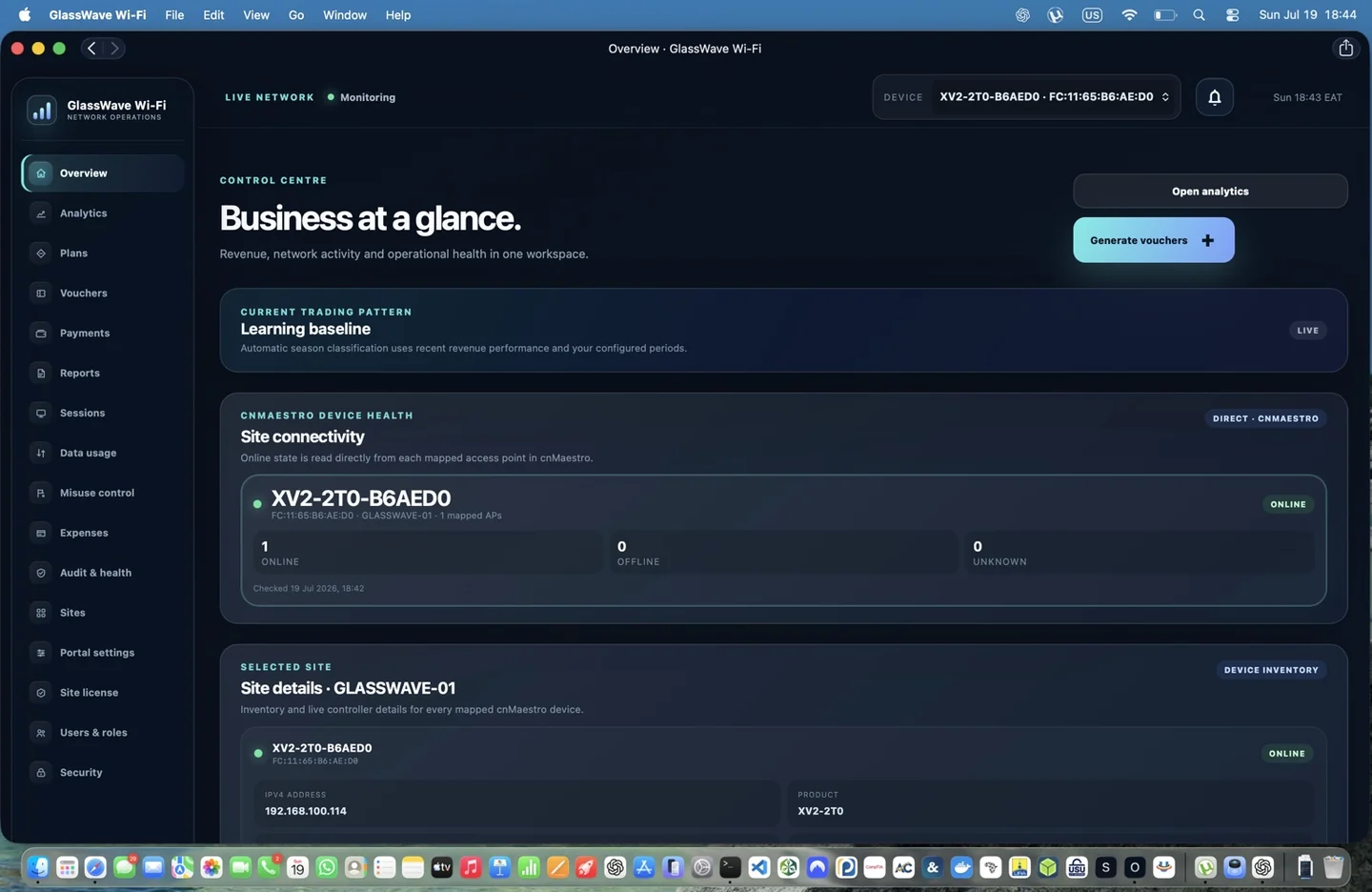Click the Plans diamond icon
Viewport: 1372px width, 892px height.
point(41,253)
